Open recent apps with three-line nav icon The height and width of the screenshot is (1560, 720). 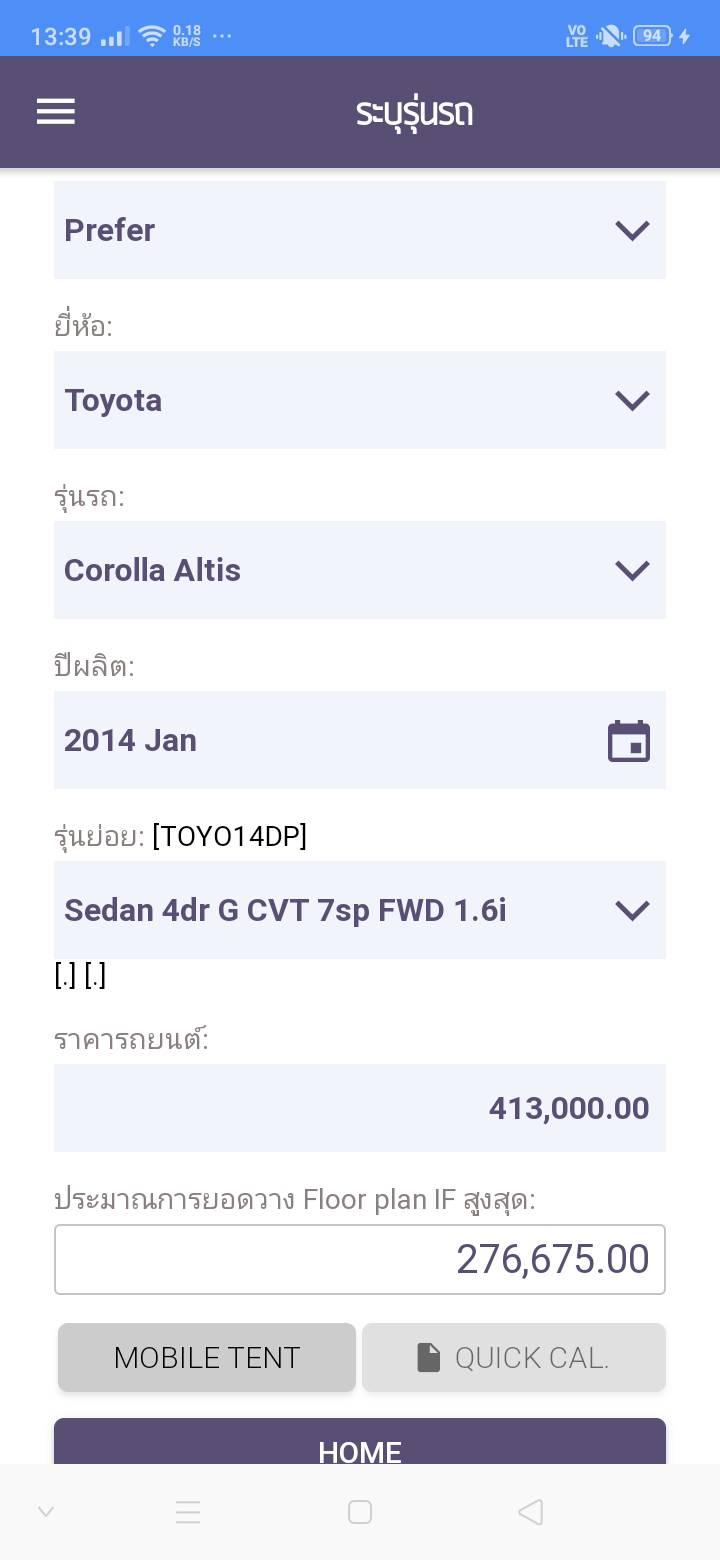point(188,1512)
